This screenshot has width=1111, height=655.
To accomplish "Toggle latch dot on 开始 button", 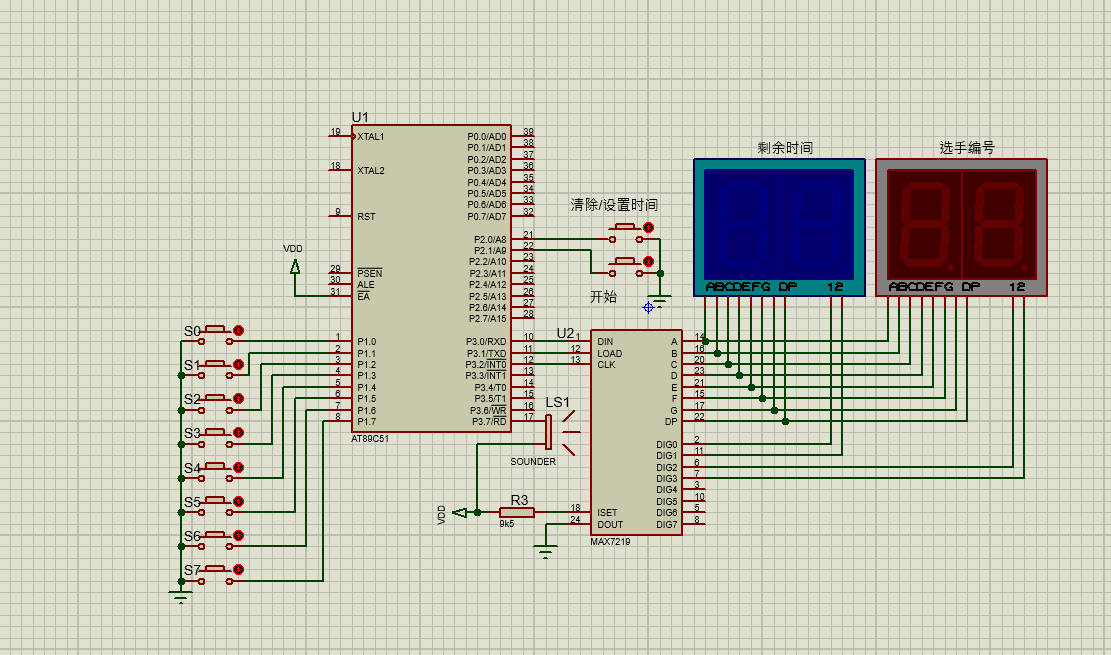I will [648, 262].
